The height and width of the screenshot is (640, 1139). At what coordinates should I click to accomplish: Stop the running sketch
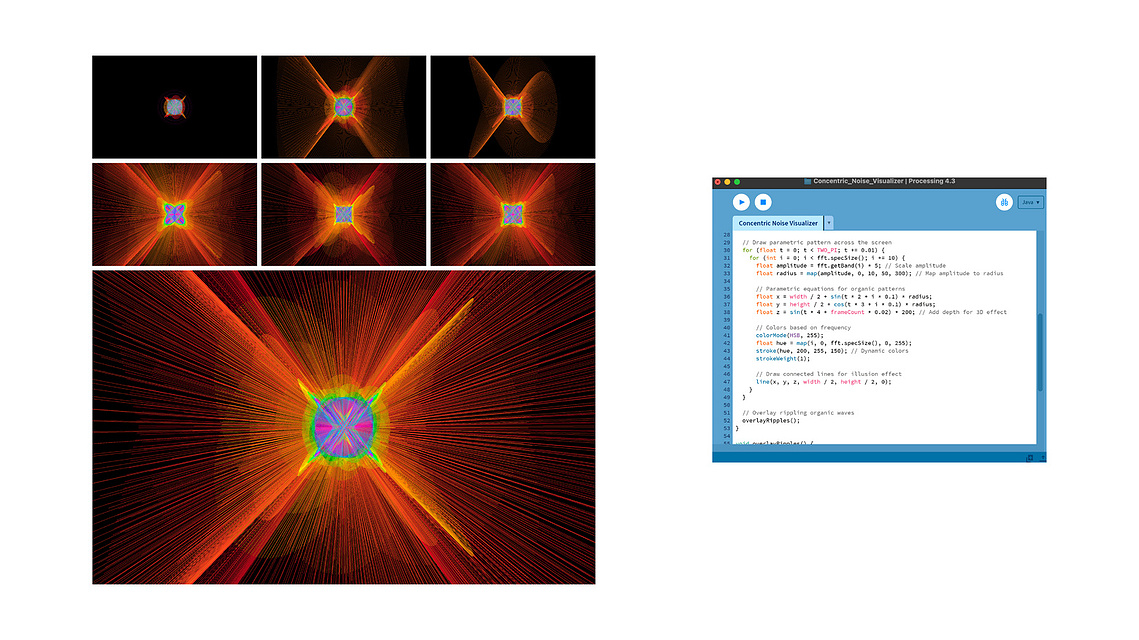pos(763,202)
